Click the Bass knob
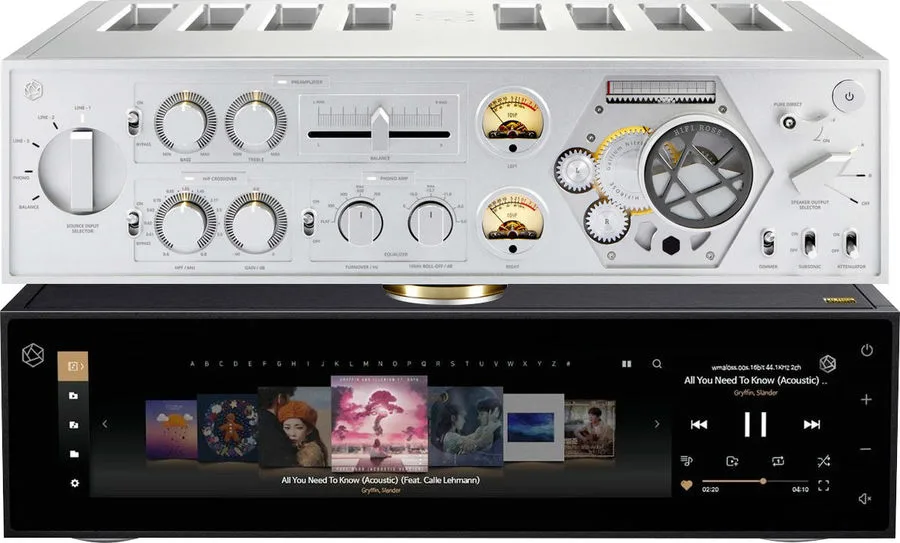 (185, 122)
